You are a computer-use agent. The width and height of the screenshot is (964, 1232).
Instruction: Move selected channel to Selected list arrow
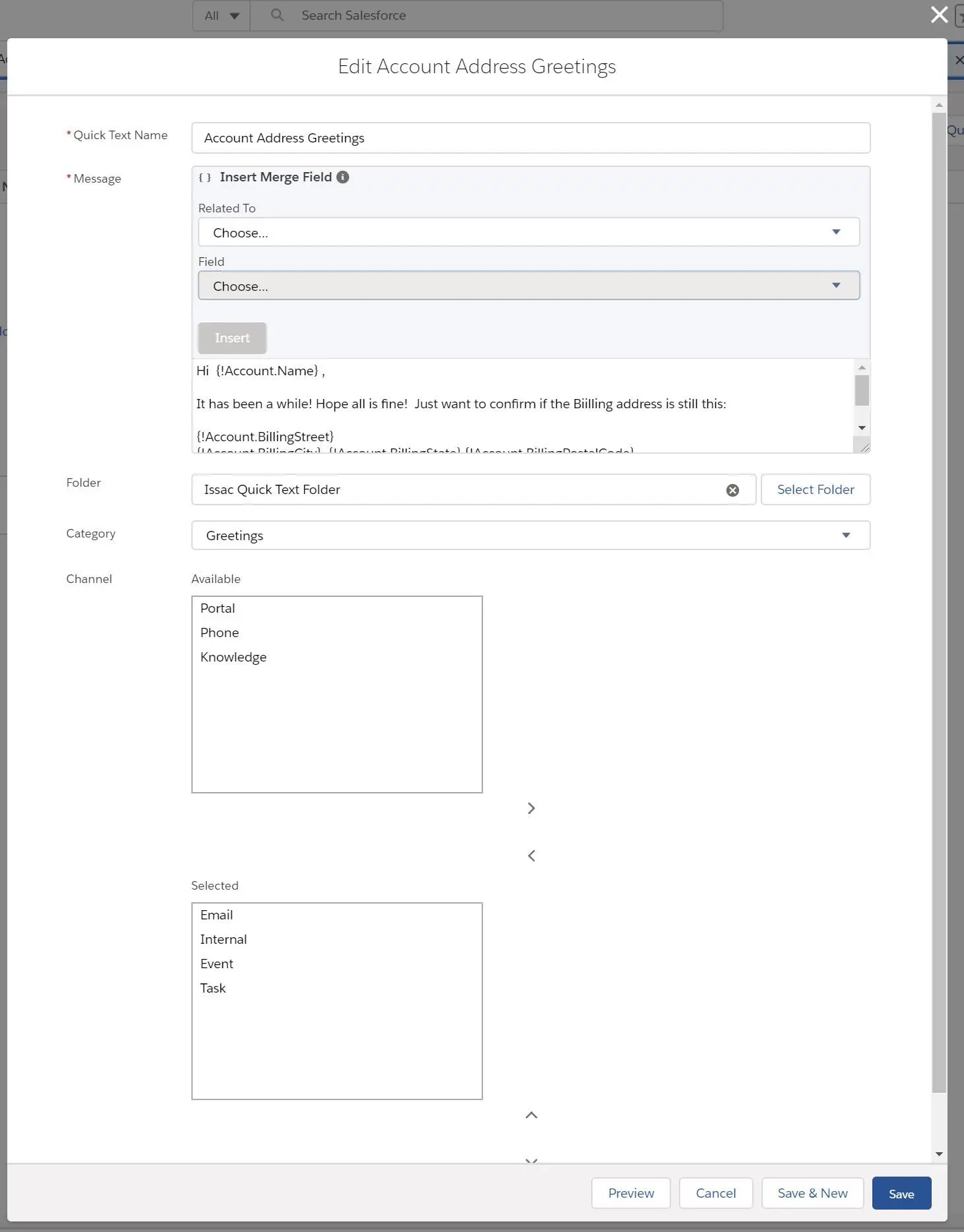point(531,808)
